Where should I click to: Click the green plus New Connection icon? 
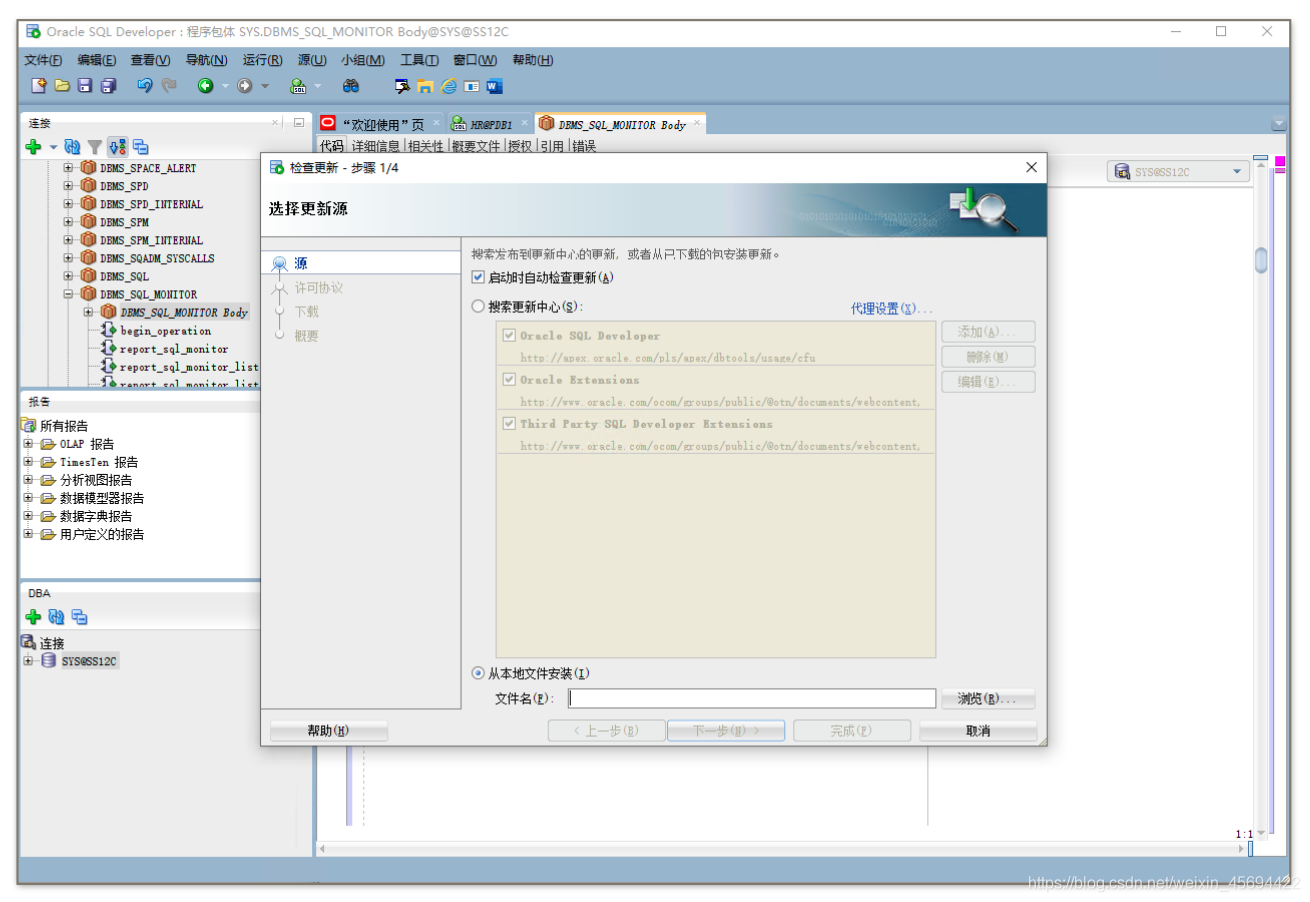coord(33,147)
